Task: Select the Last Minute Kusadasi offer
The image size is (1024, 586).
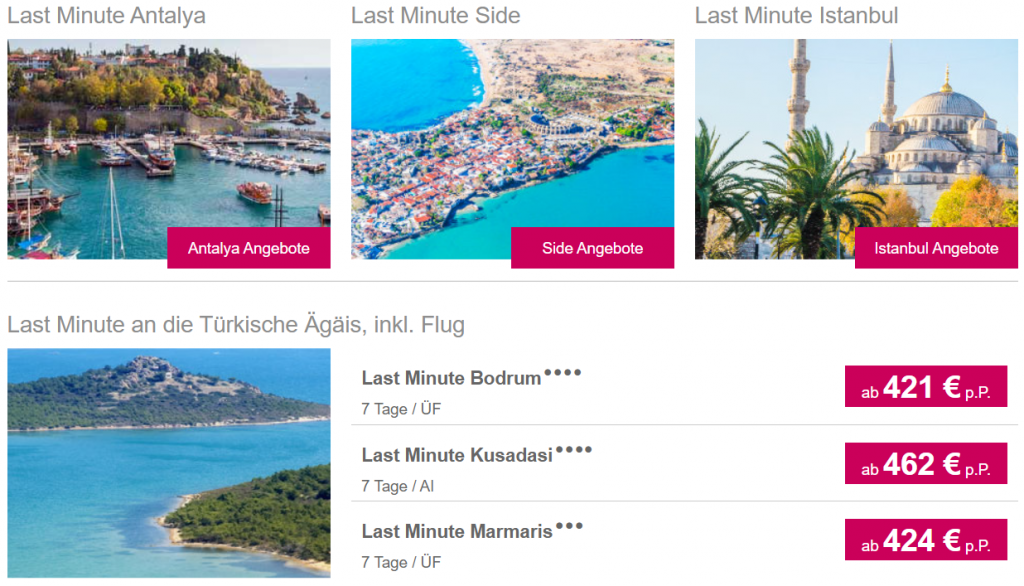Action: click(x=457, y=455)
